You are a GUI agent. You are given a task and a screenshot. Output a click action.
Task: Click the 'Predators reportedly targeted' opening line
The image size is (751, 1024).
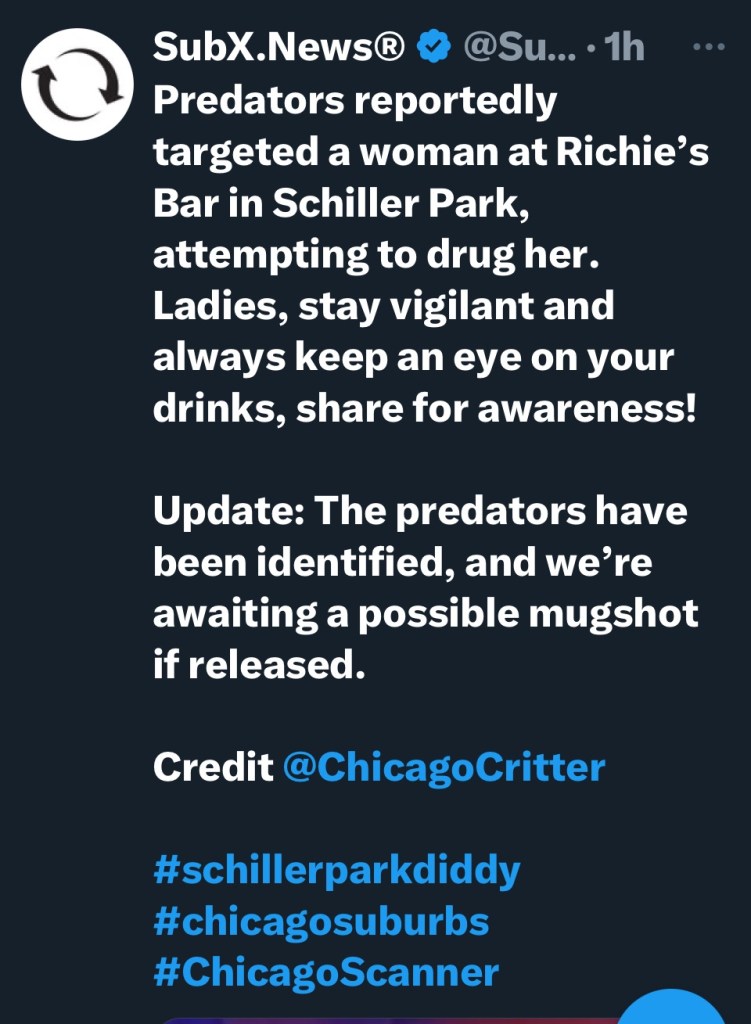[x=355, y=100]
